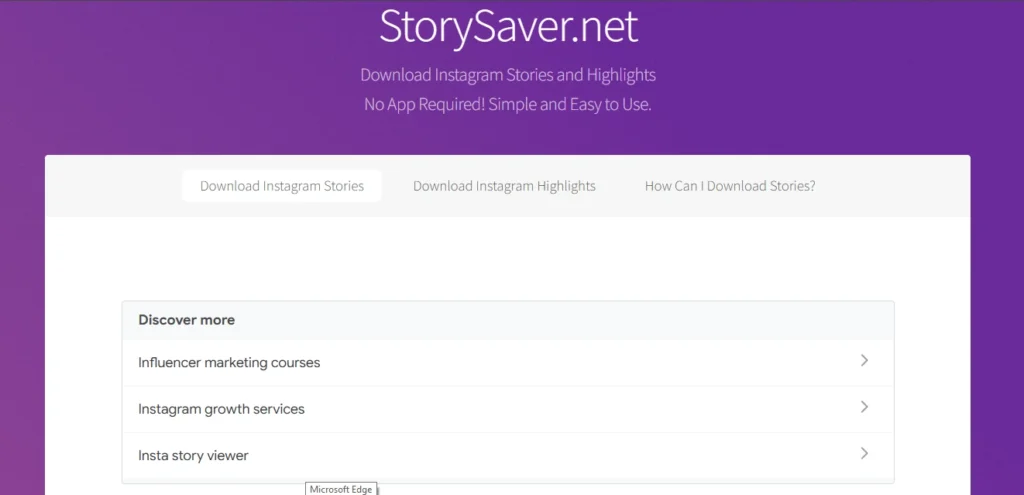
Task: Open Instagram growth services link
Action: click(507, 409)
